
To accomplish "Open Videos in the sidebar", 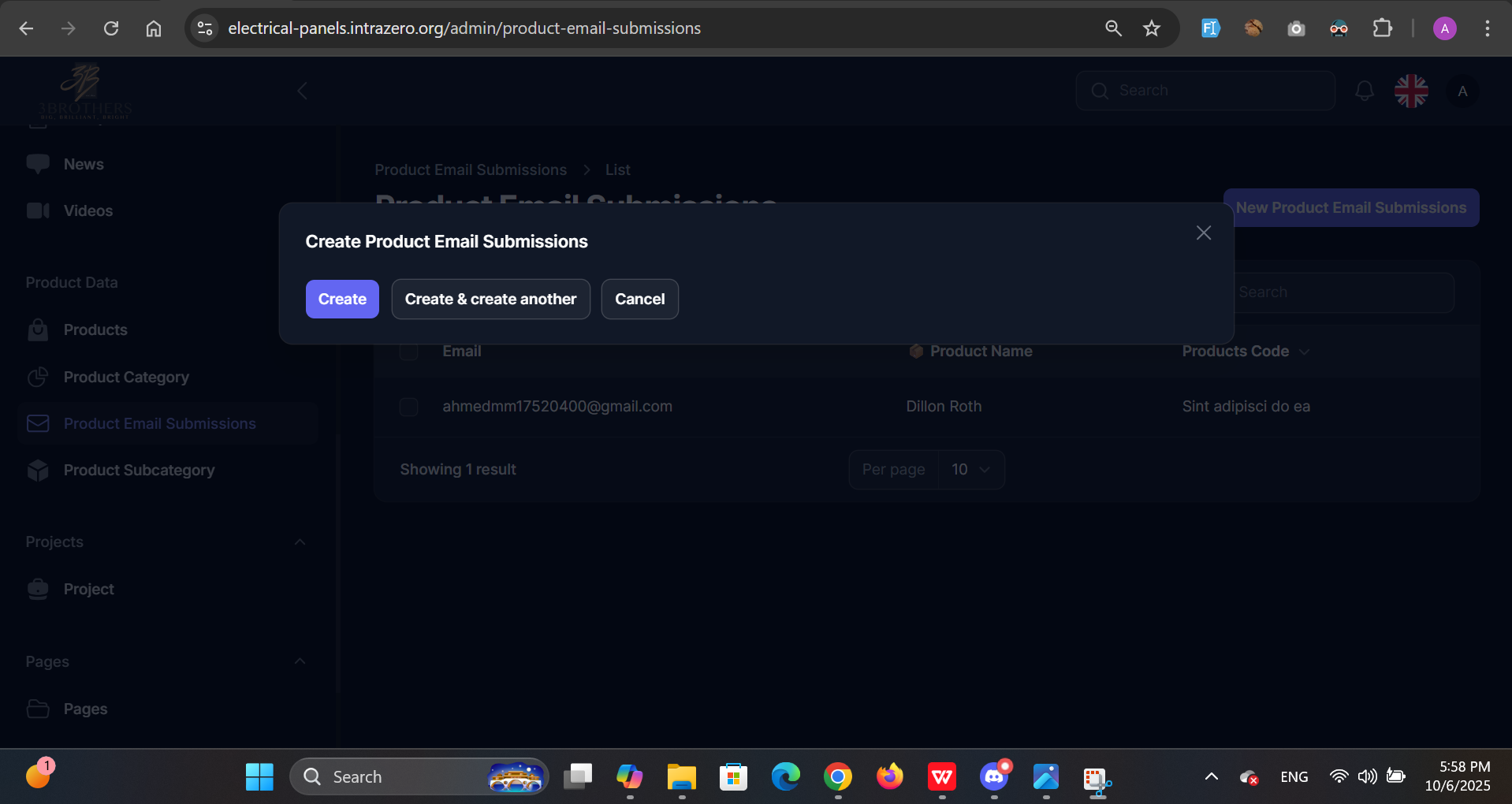I will pos(88,211).
